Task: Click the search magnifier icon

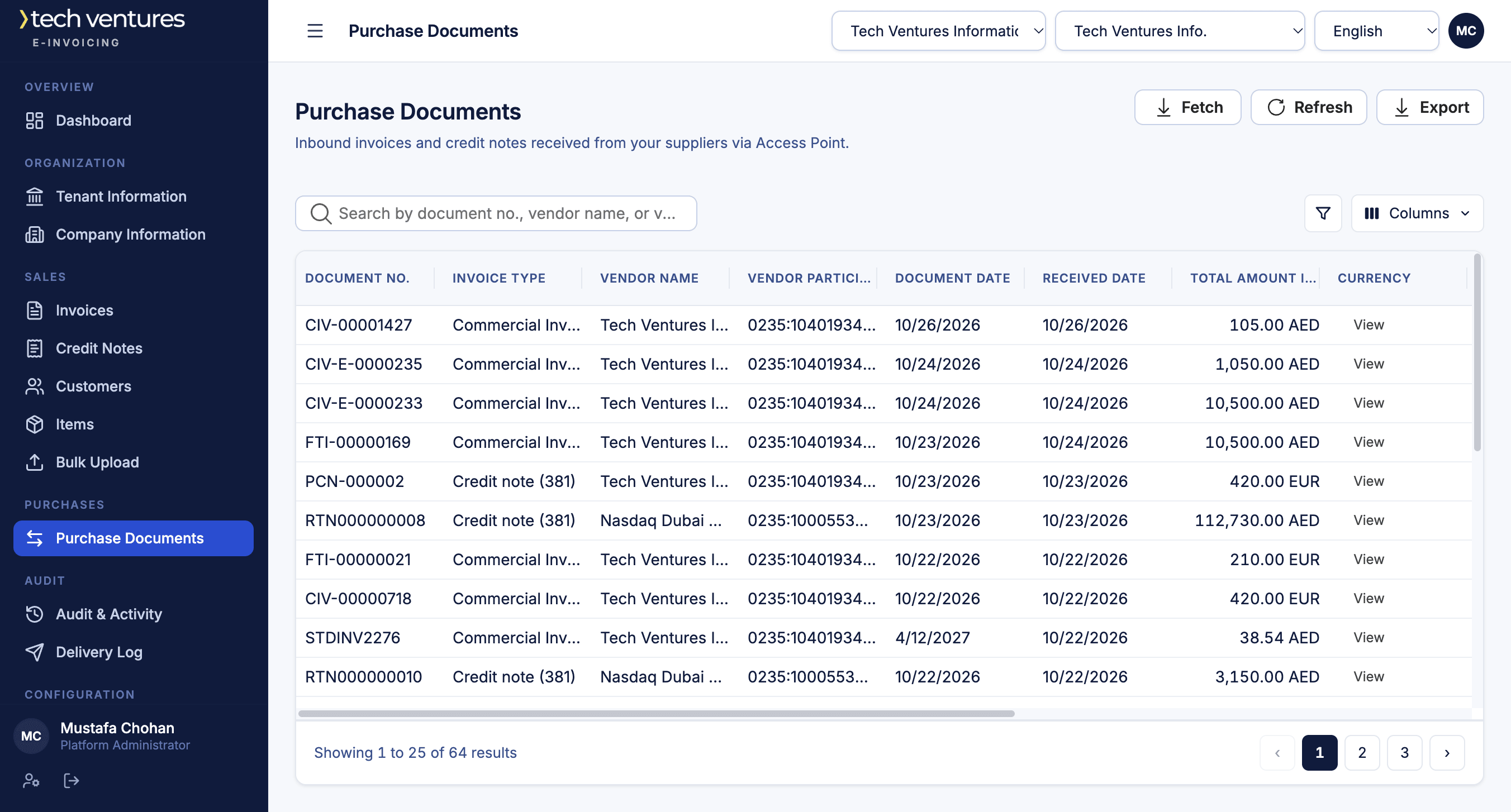Action: coord(320,213)
